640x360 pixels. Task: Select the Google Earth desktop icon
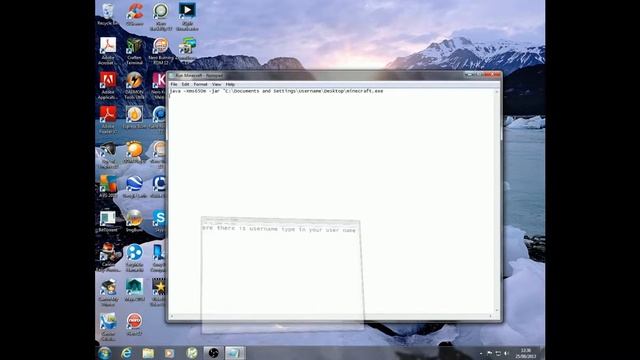pyautogui.click(x=134, y=187)
